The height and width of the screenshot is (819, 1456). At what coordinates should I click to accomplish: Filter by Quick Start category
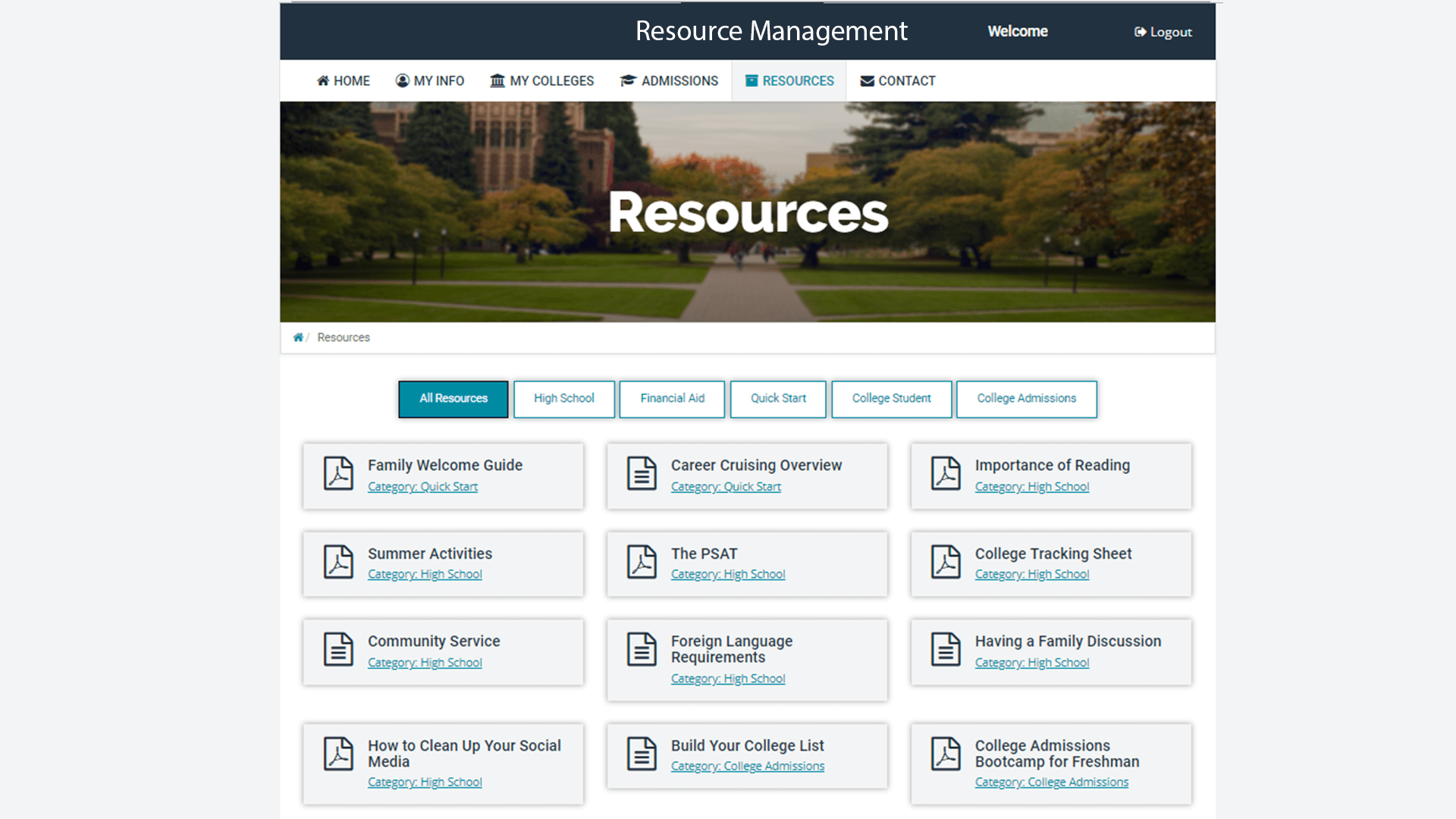pyautogui.click(x=778, y=399)
